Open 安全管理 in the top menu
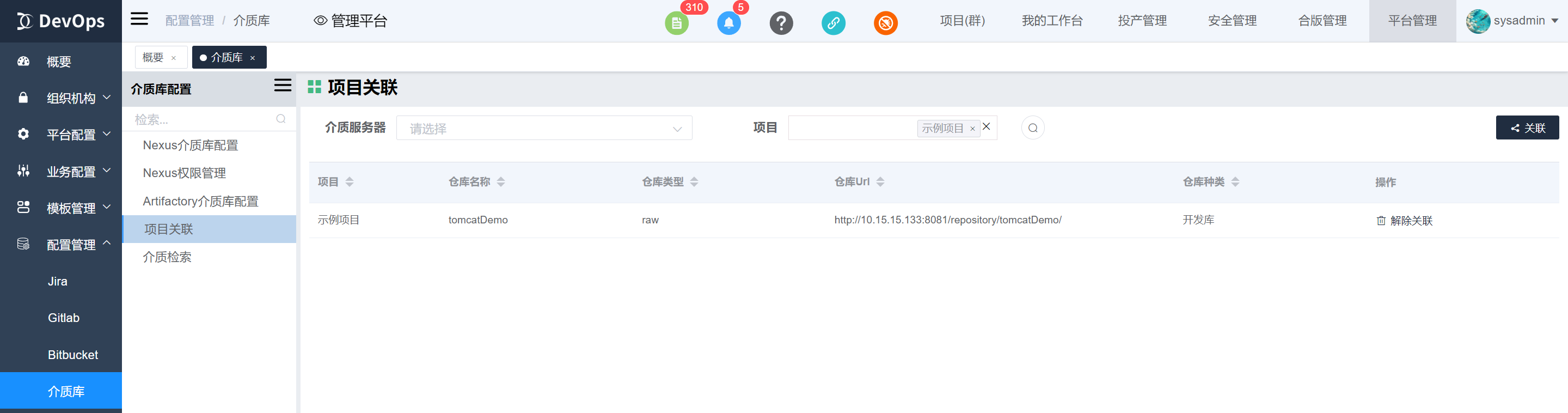 click(1232, 21)
